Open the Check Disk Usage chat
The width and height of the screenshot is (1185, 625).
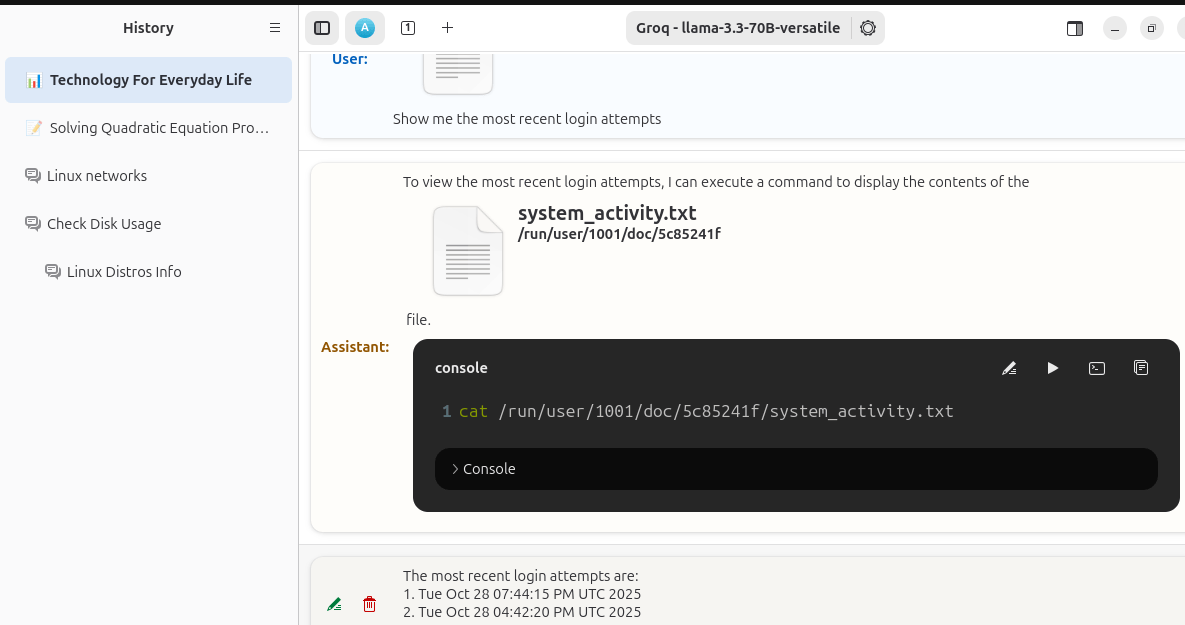[x=104, y=224]
